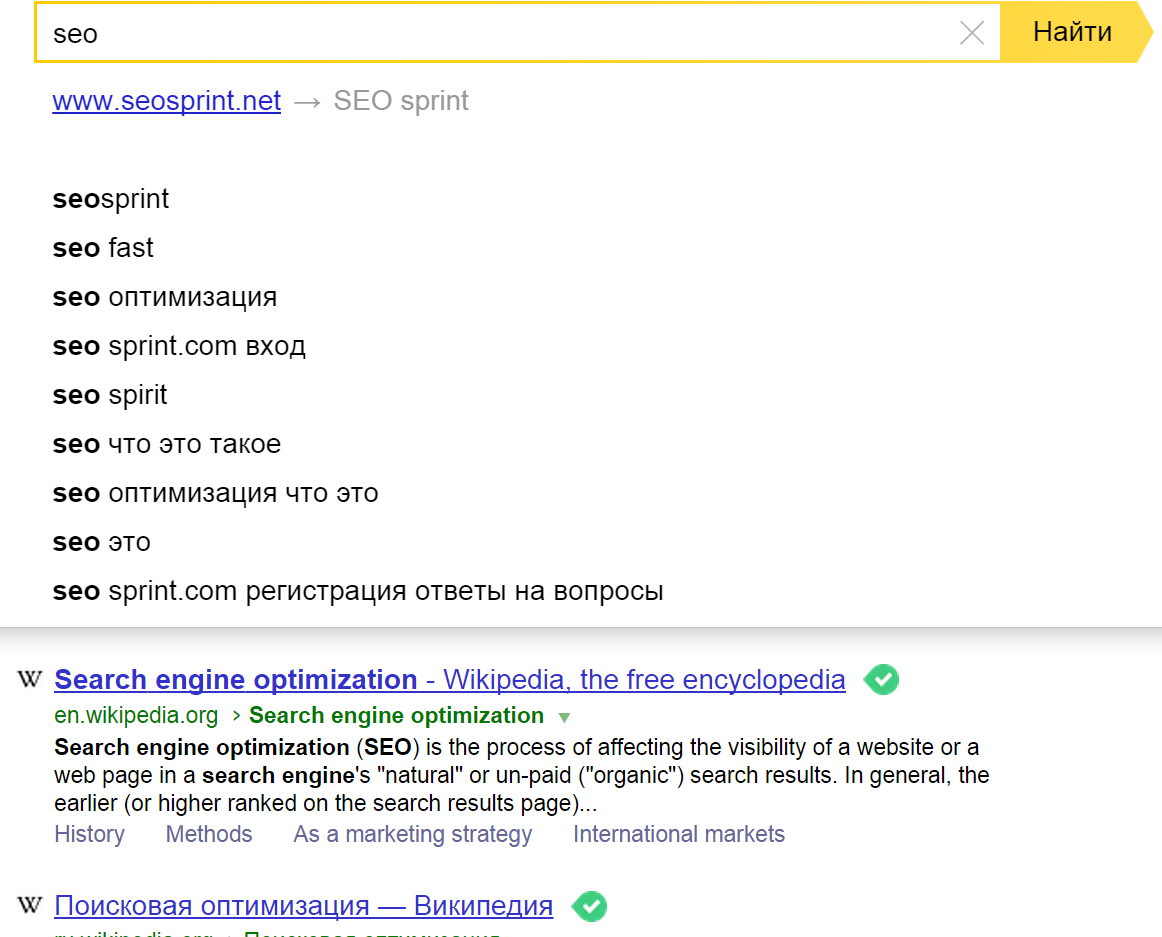
Task: Select the seosprint suggestion
Action: 111,199
